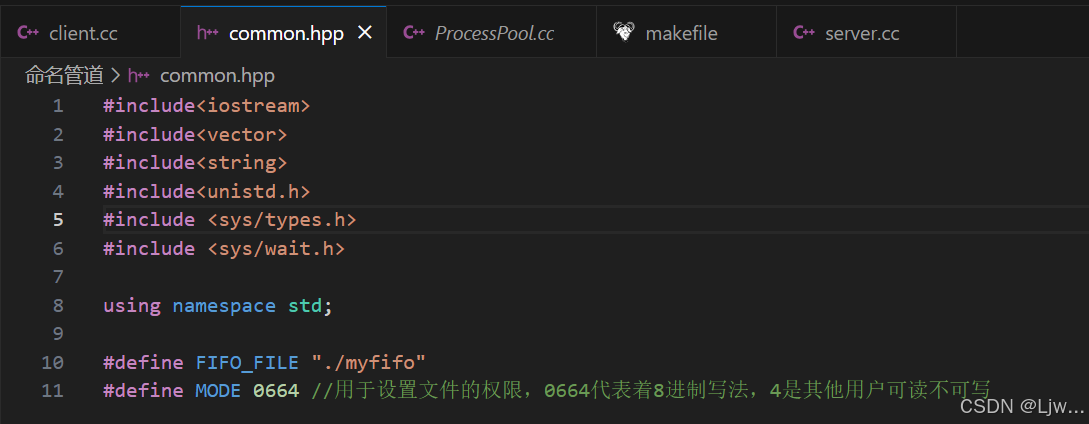Switch to the server.cc tab
This screenshot has height=424, width=1089.
point(866,33)
